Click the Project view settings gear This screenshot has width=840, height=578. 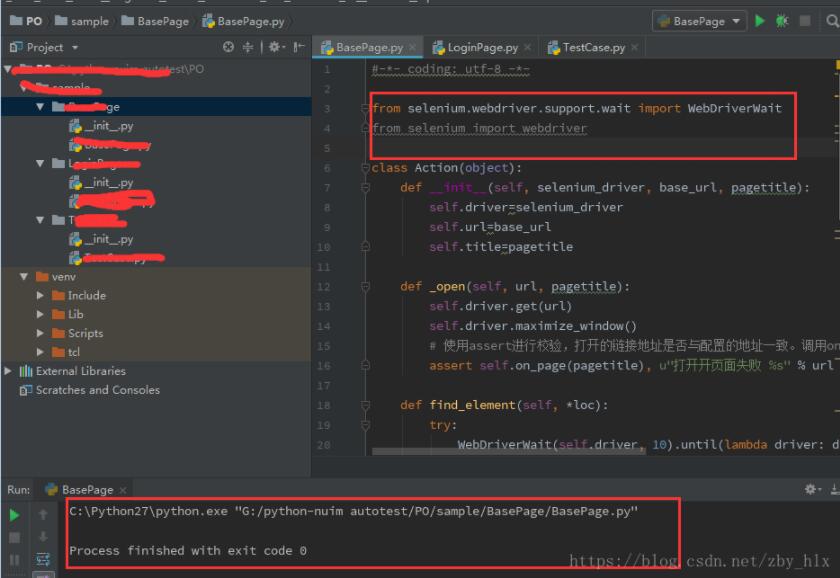point(274,46)
